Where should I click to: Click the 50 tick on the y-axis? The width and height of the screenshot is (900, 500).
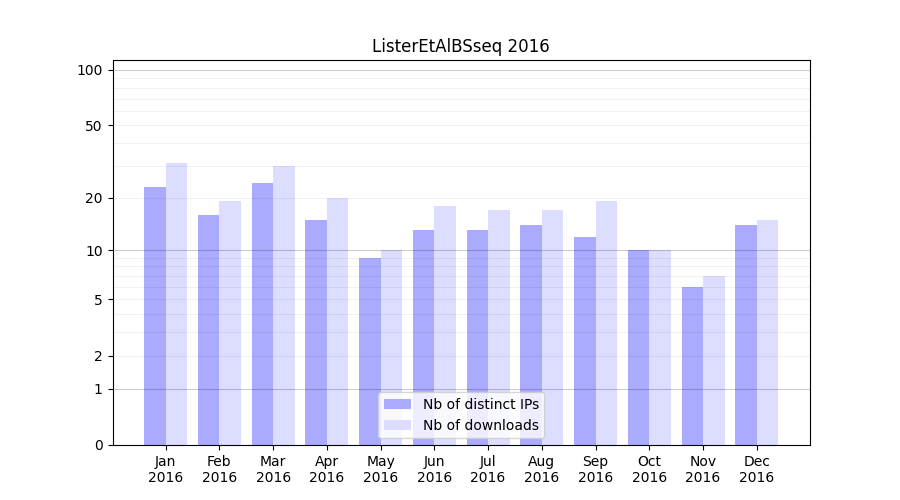[93, 126]
